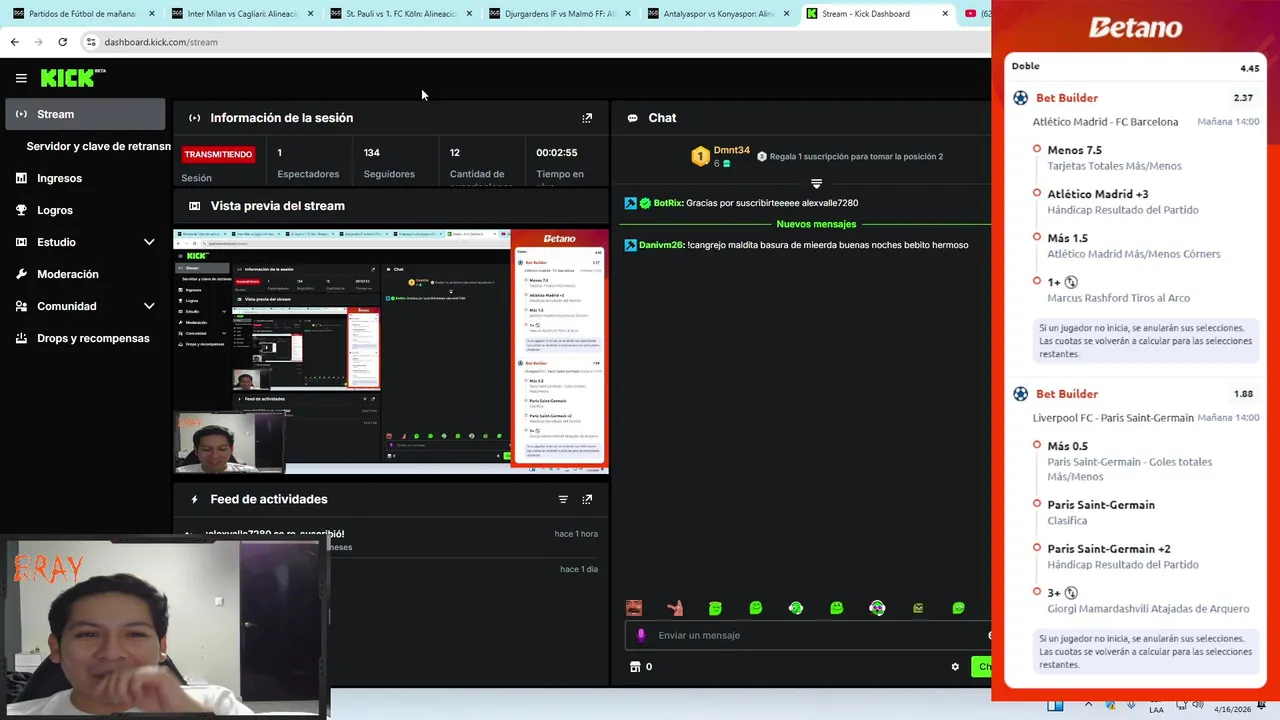
Task: Reload the dashboard page
Action: [x=62, y=42]
